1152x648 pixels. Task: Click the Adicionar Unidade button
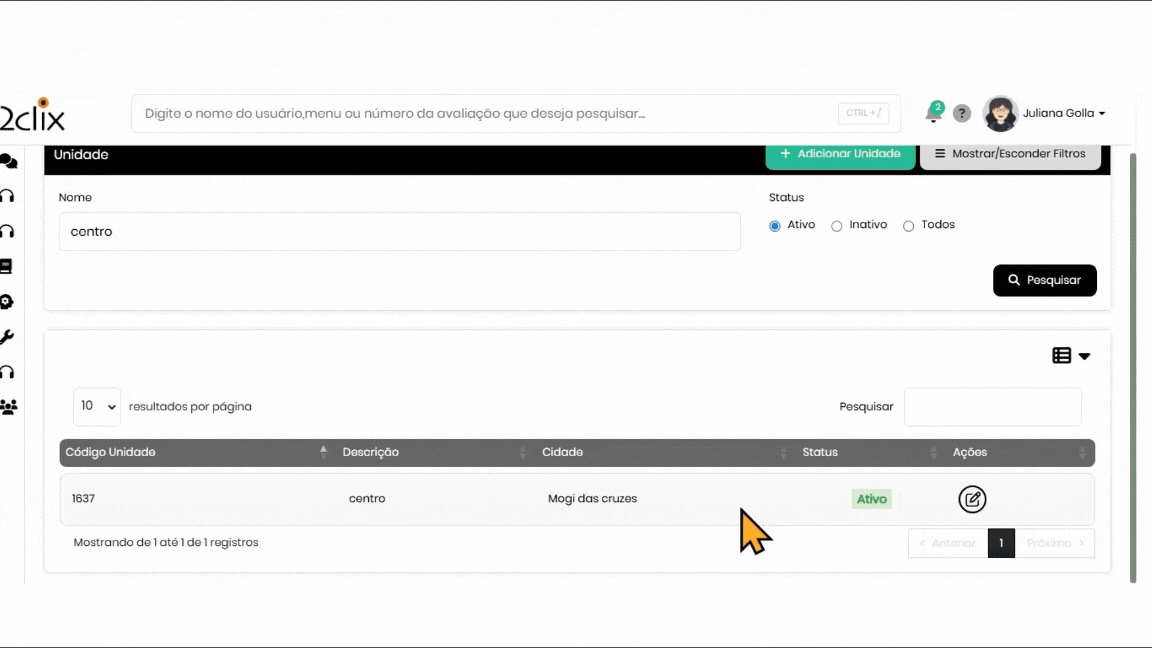(840, 155)
